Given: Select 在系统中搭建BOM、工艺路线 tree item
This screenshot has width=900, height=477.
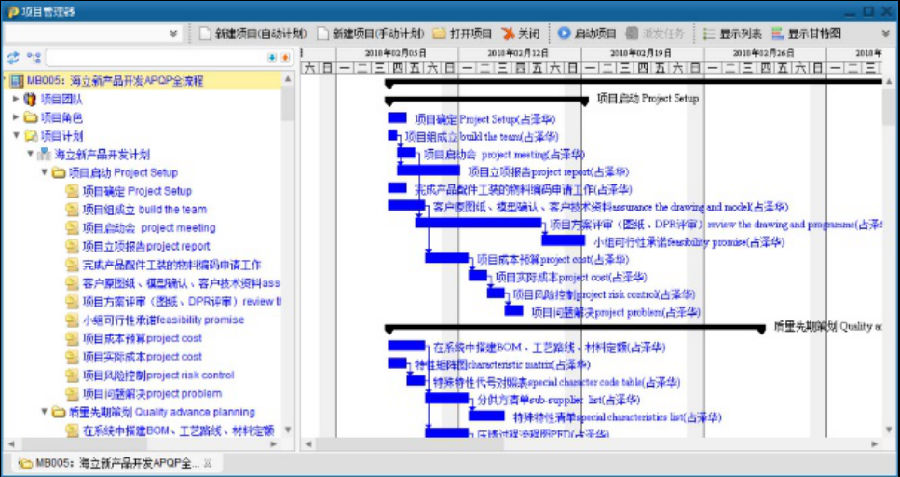Looking at the screenshot, I should click(x=179, y=430).
